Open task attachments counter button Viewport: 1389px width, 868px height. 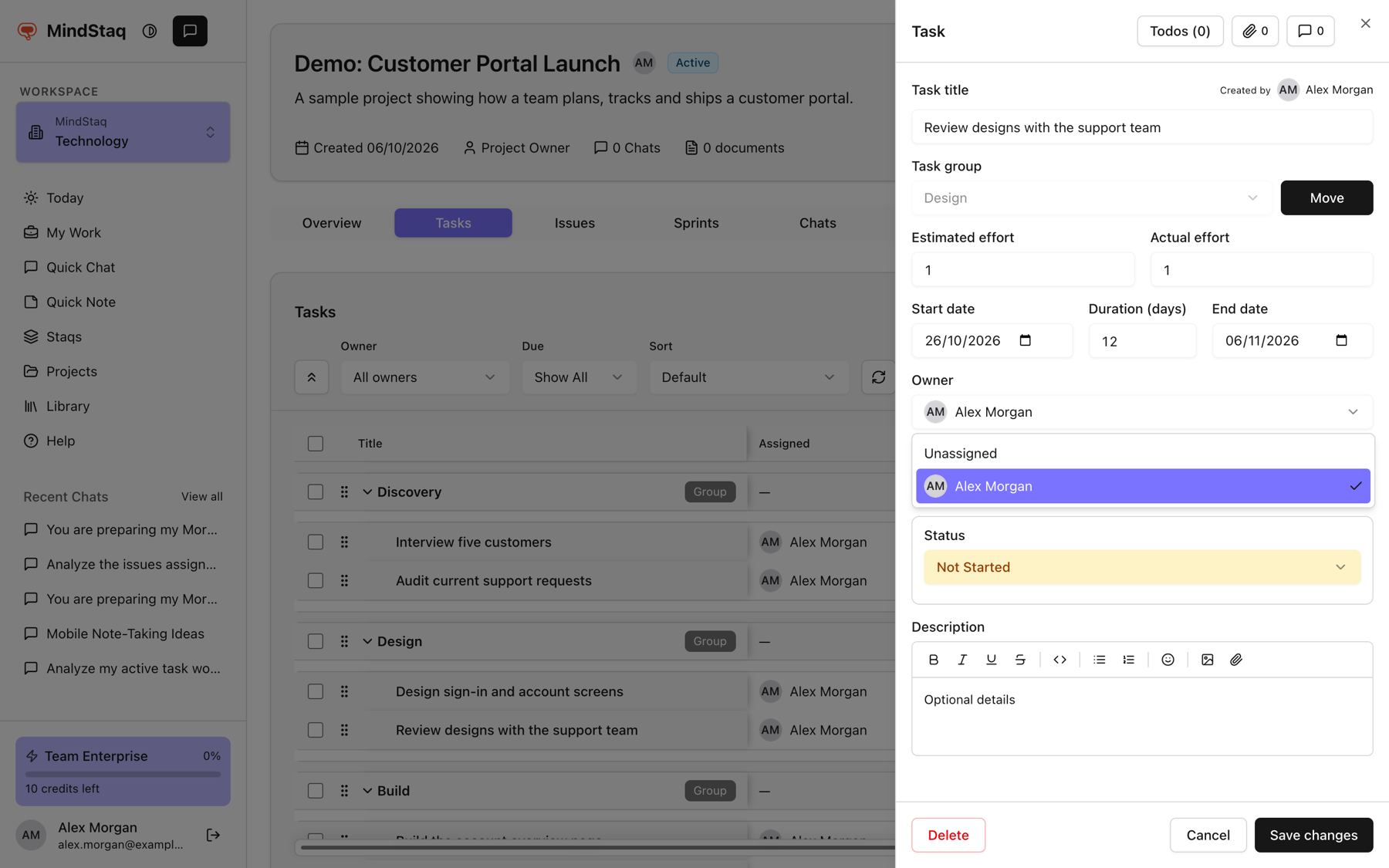click(1255, 31)
